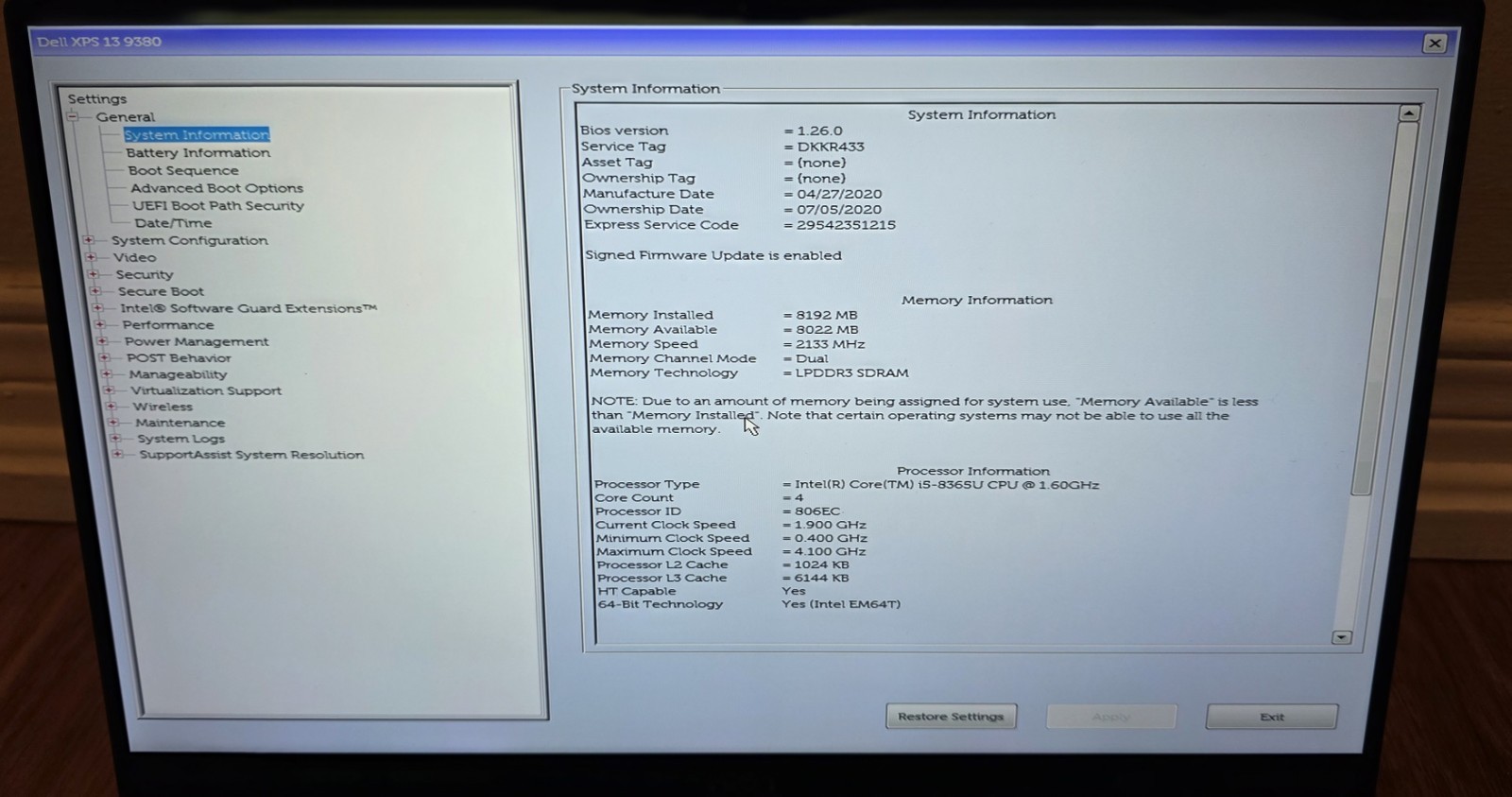Expand the Video settings node
The image size is (1512, 797).
coord(91,257)
